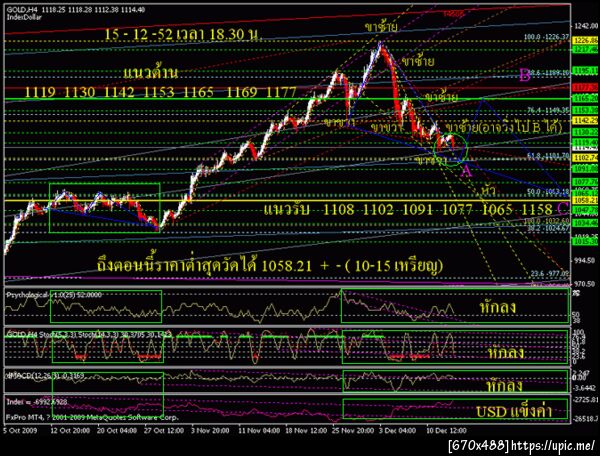Click the '25 Nov 20:00' time axis label

[353, 430]
